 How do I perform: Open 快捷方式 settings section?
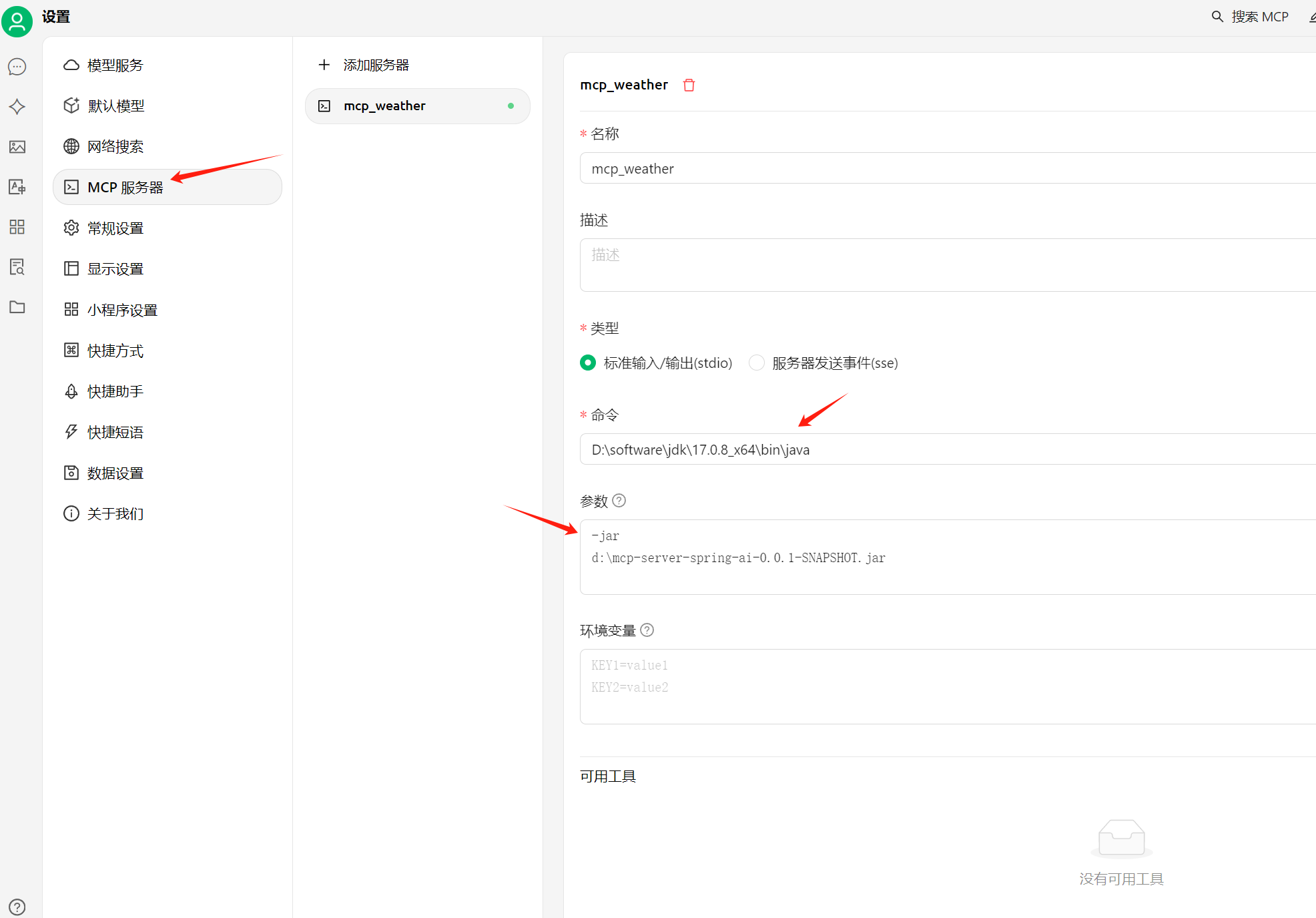point(168,351)
